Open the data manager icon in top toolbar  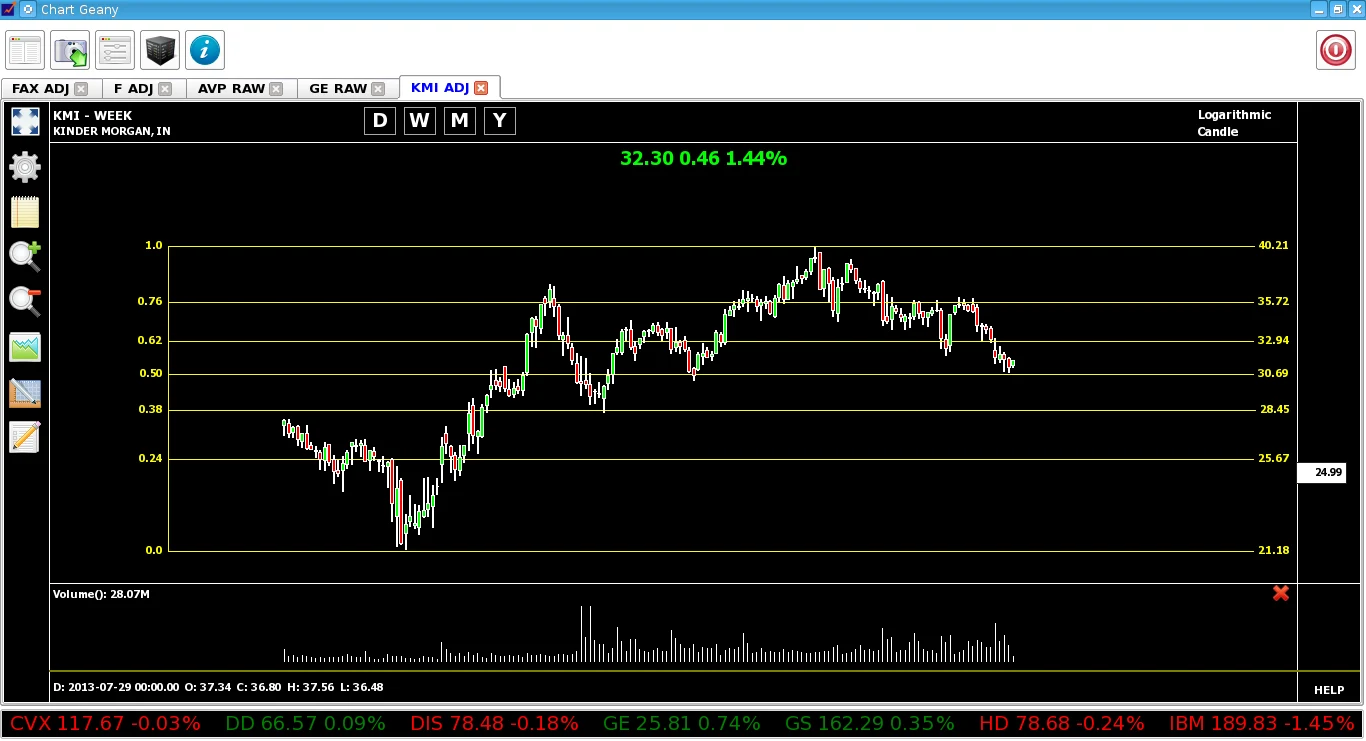click(25, 50)
